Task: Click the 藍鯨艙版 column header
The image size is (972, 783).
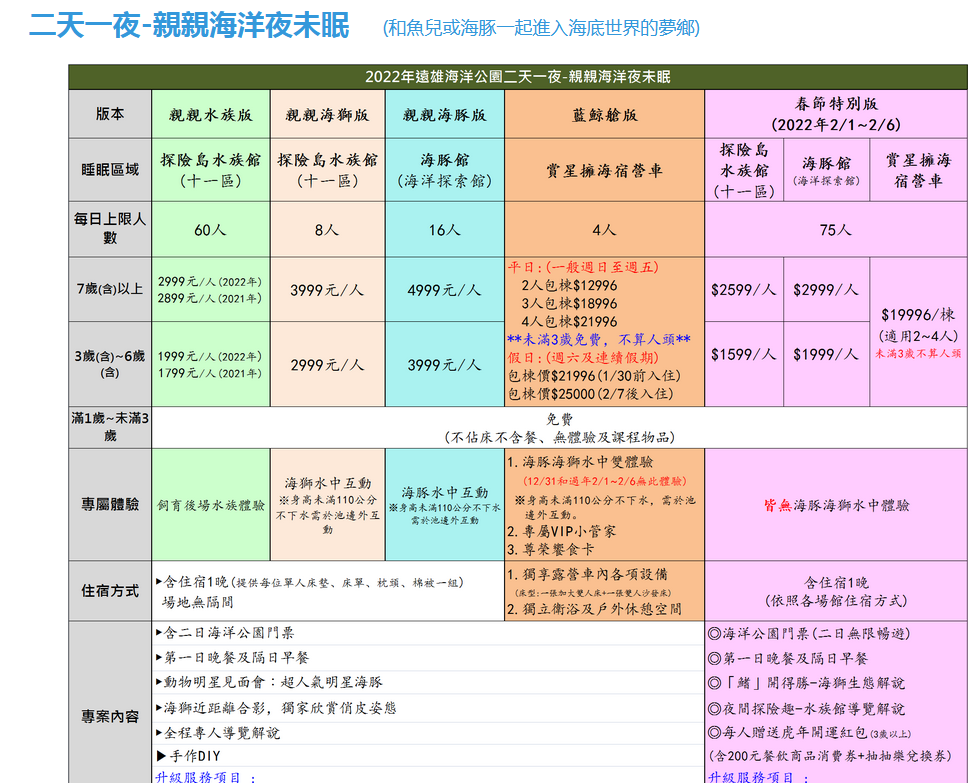Action: coord(604,115)
